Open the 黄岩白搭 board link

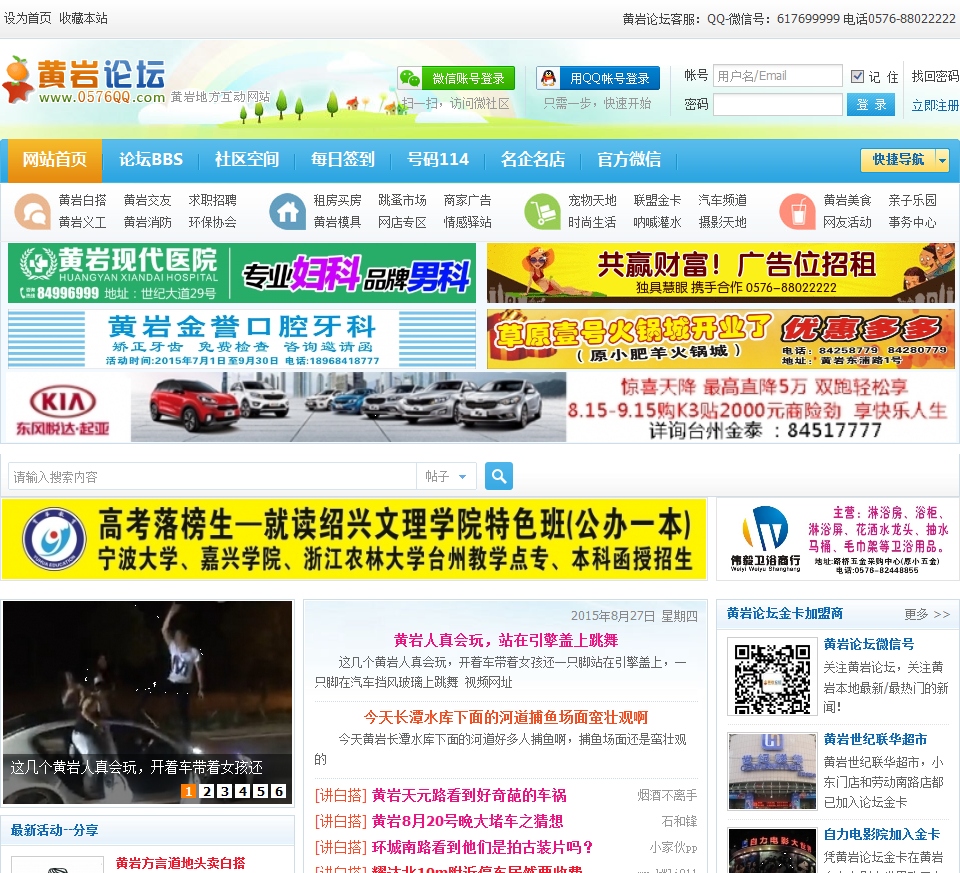83,200
